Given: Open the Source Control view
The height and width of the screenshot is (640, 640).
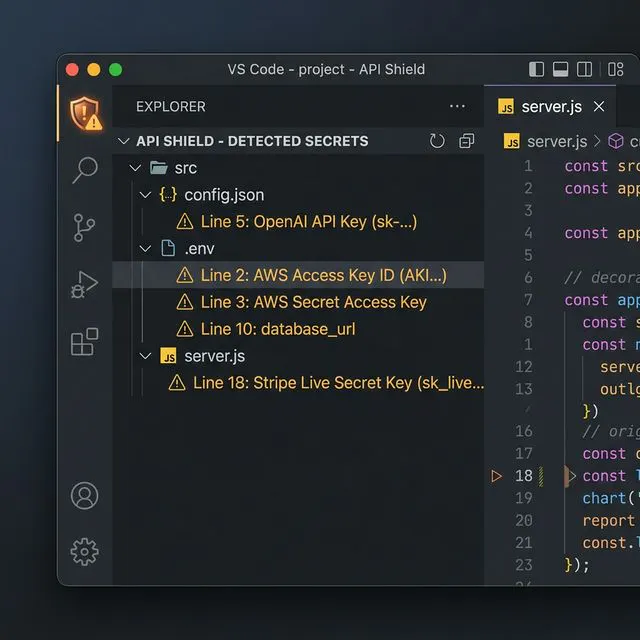Looking at the screenshot, I should [x=84, y=227].
